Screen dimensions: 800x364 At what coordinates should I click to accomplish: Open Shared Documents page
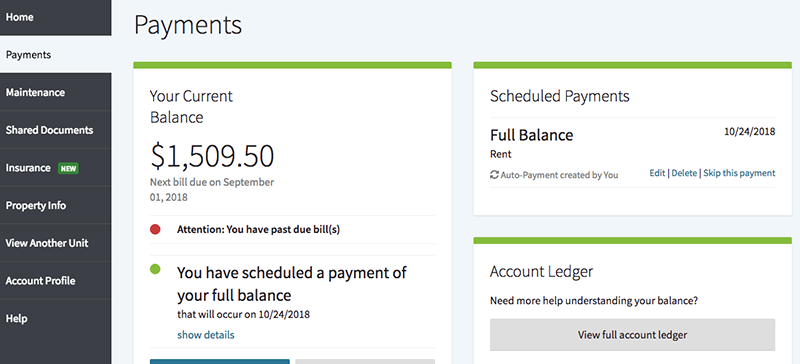[56, 130]
